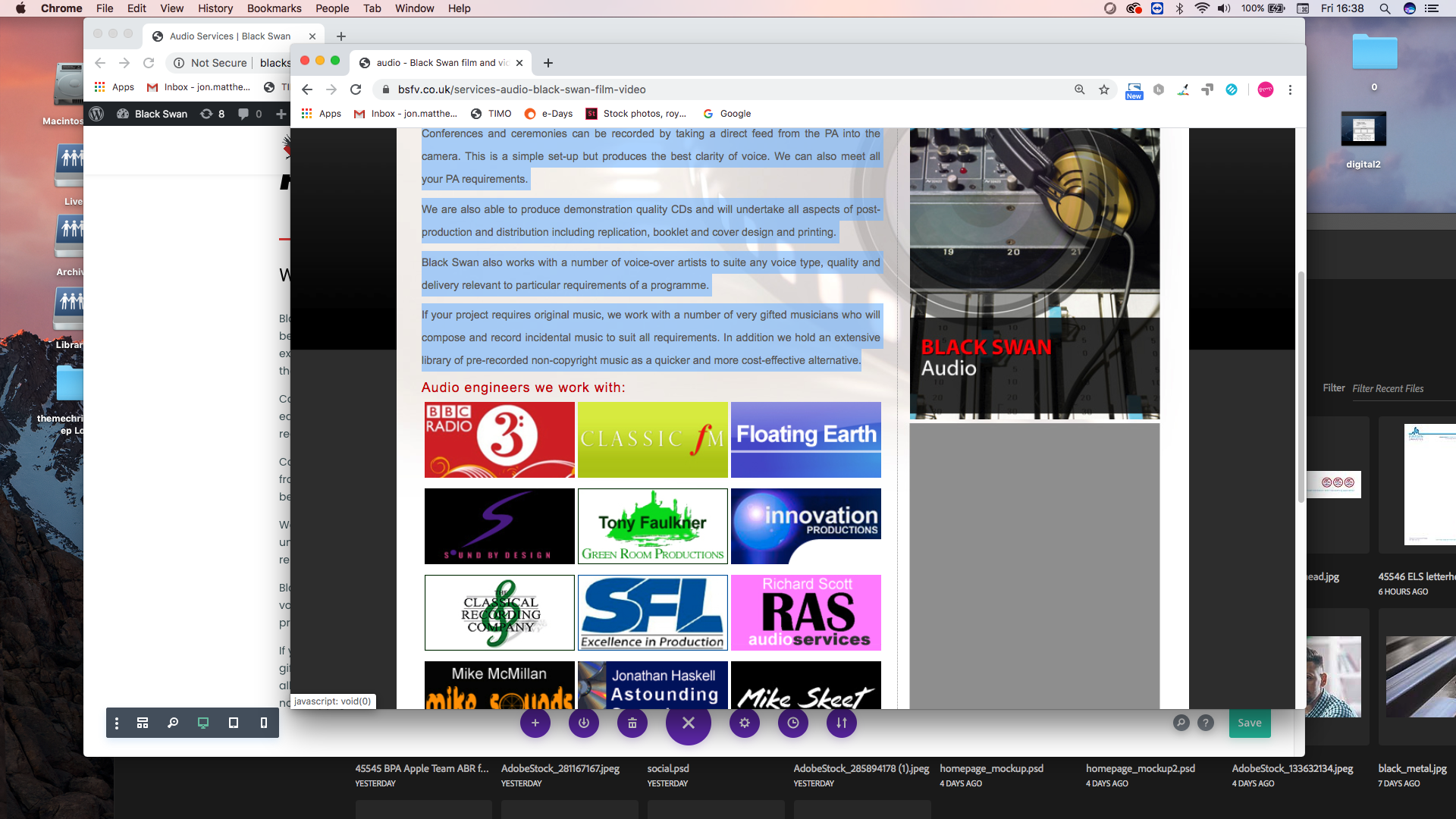Open the File menu
Image resolution: width=1456 pixels, height=819 pixels.
tap(105, 8)
